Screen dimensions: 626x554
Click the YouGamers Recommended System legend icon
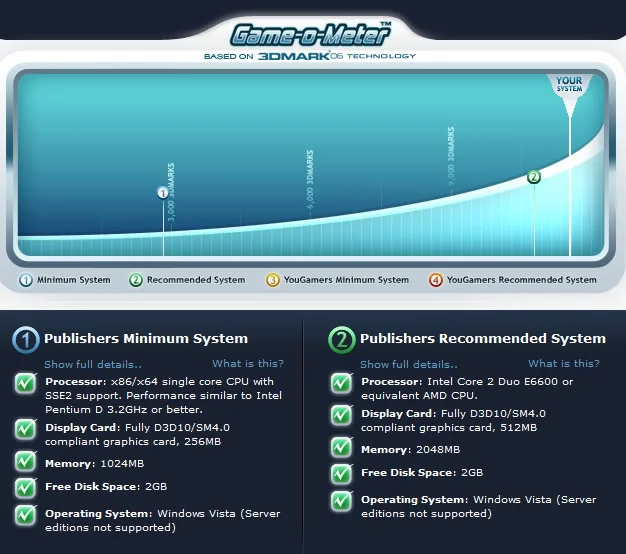point(436,280)
